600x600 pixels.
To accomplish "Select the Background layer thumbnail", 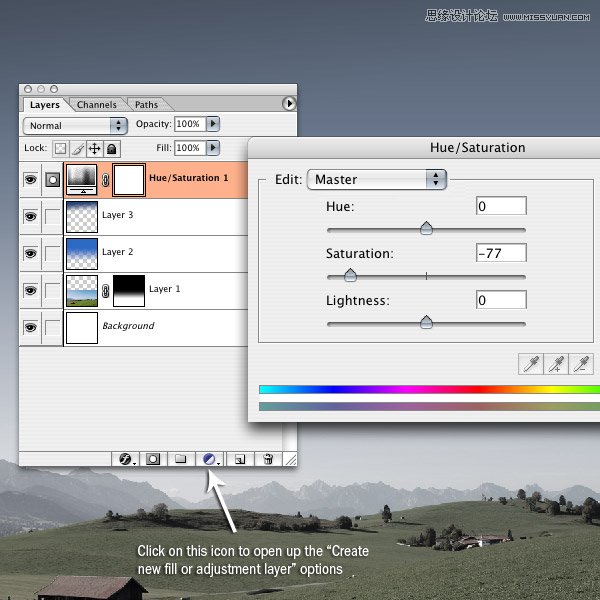I will point(82,328).
